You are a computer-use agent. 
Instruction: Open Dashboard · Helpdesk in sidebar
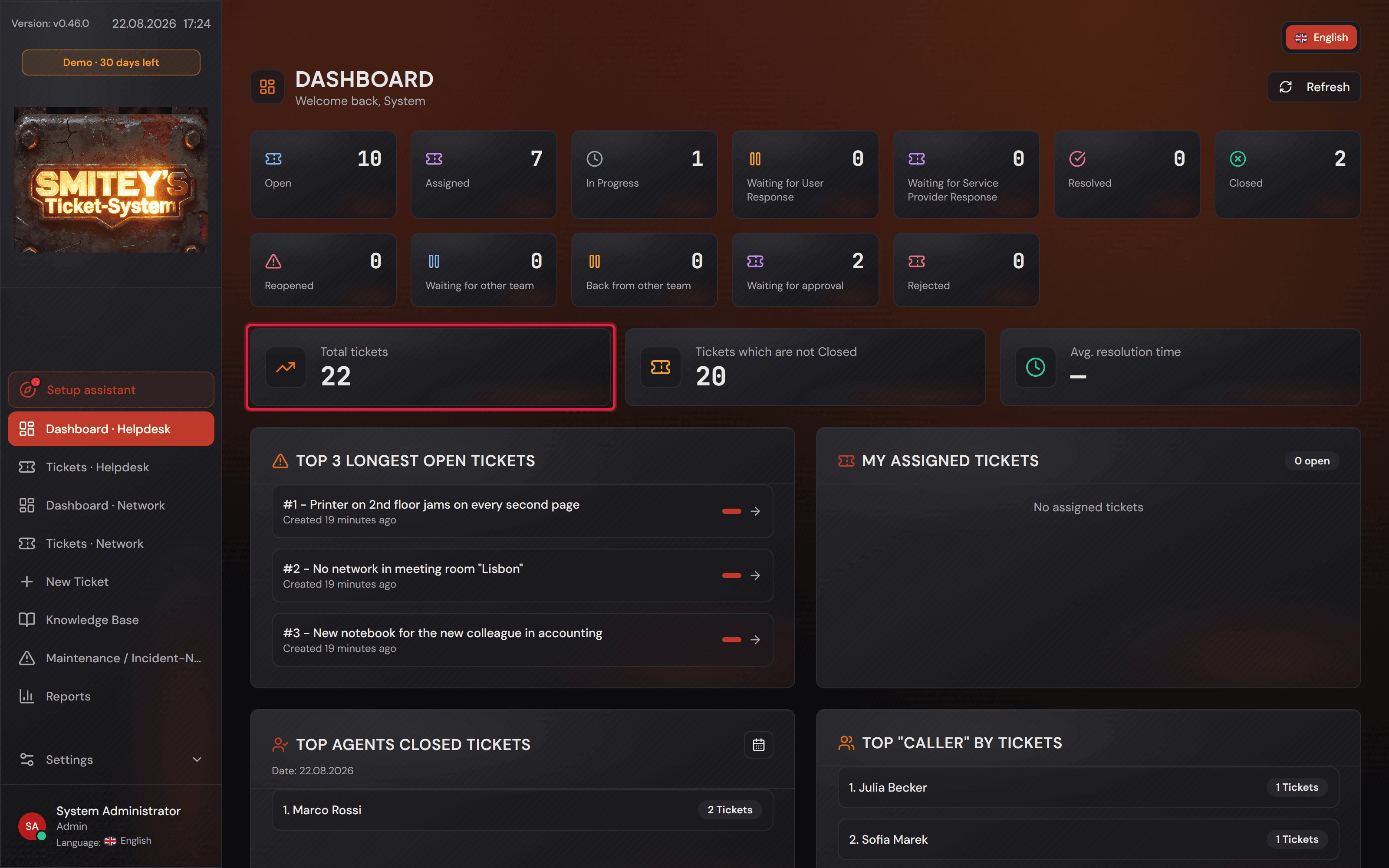(x=111, y=429)
